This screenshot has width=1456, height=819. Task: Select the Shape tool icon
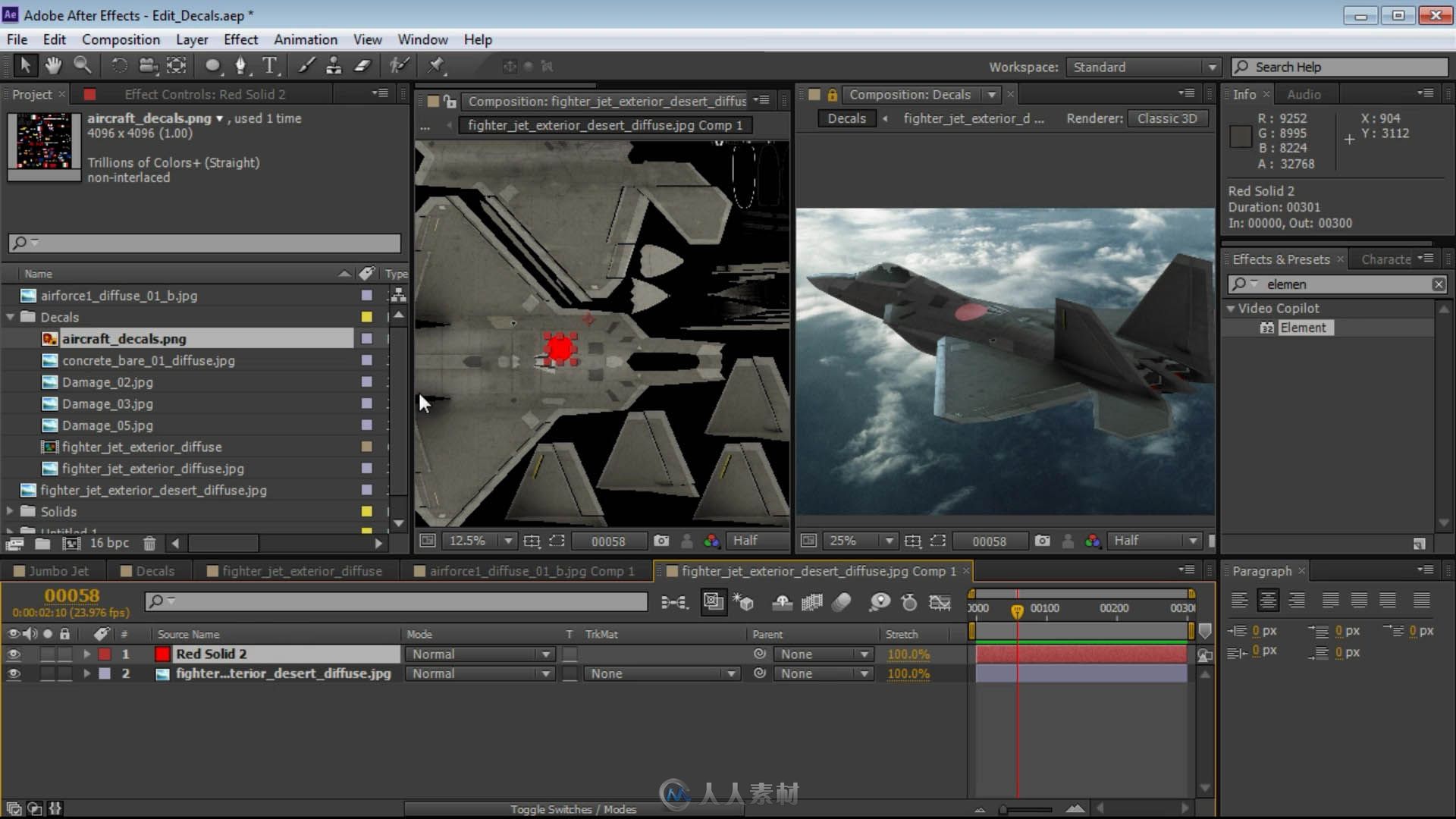tap(213, 65)
